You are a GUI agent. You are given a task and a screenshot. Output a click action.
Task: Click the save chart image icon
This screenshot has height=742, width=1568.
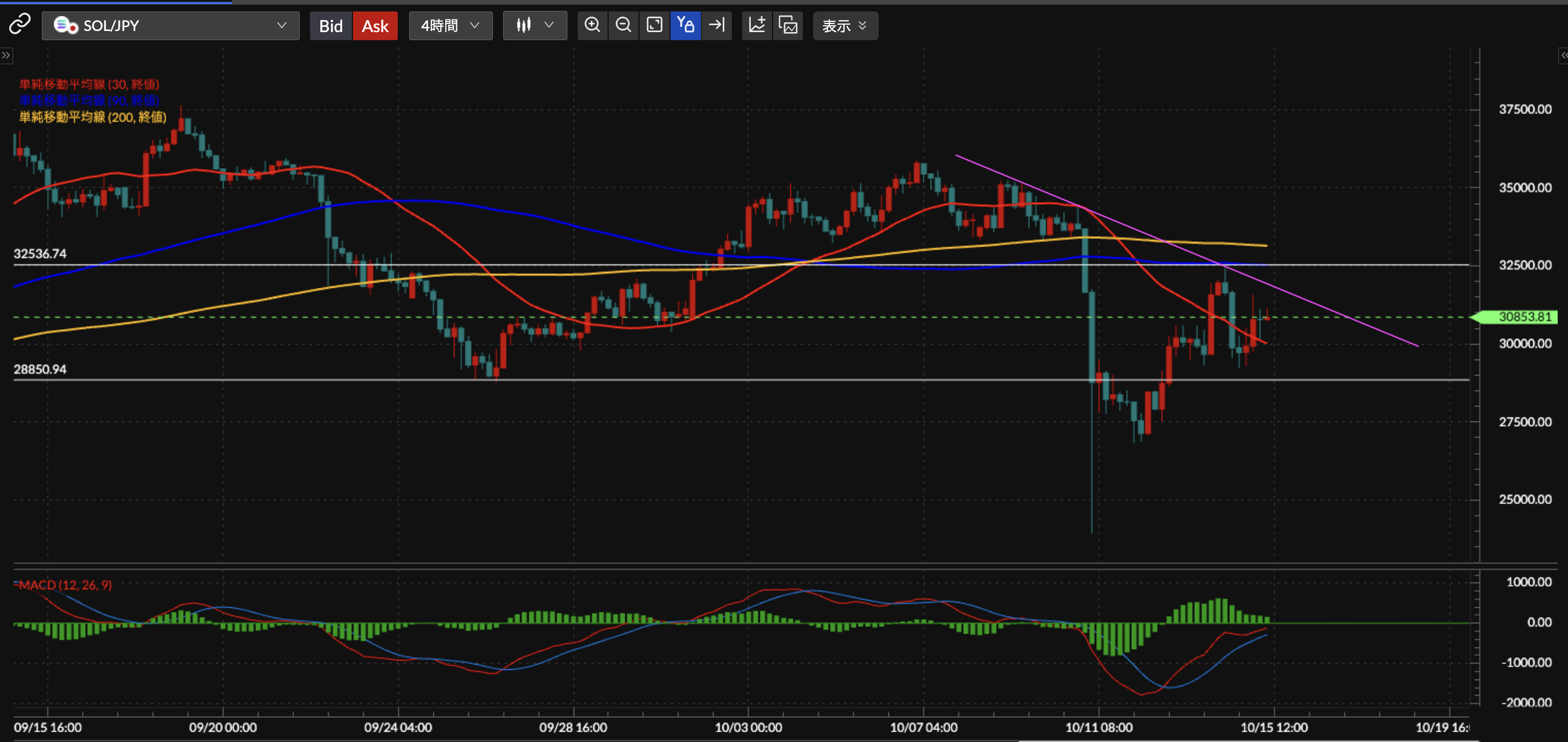click(x=787, y=25)
